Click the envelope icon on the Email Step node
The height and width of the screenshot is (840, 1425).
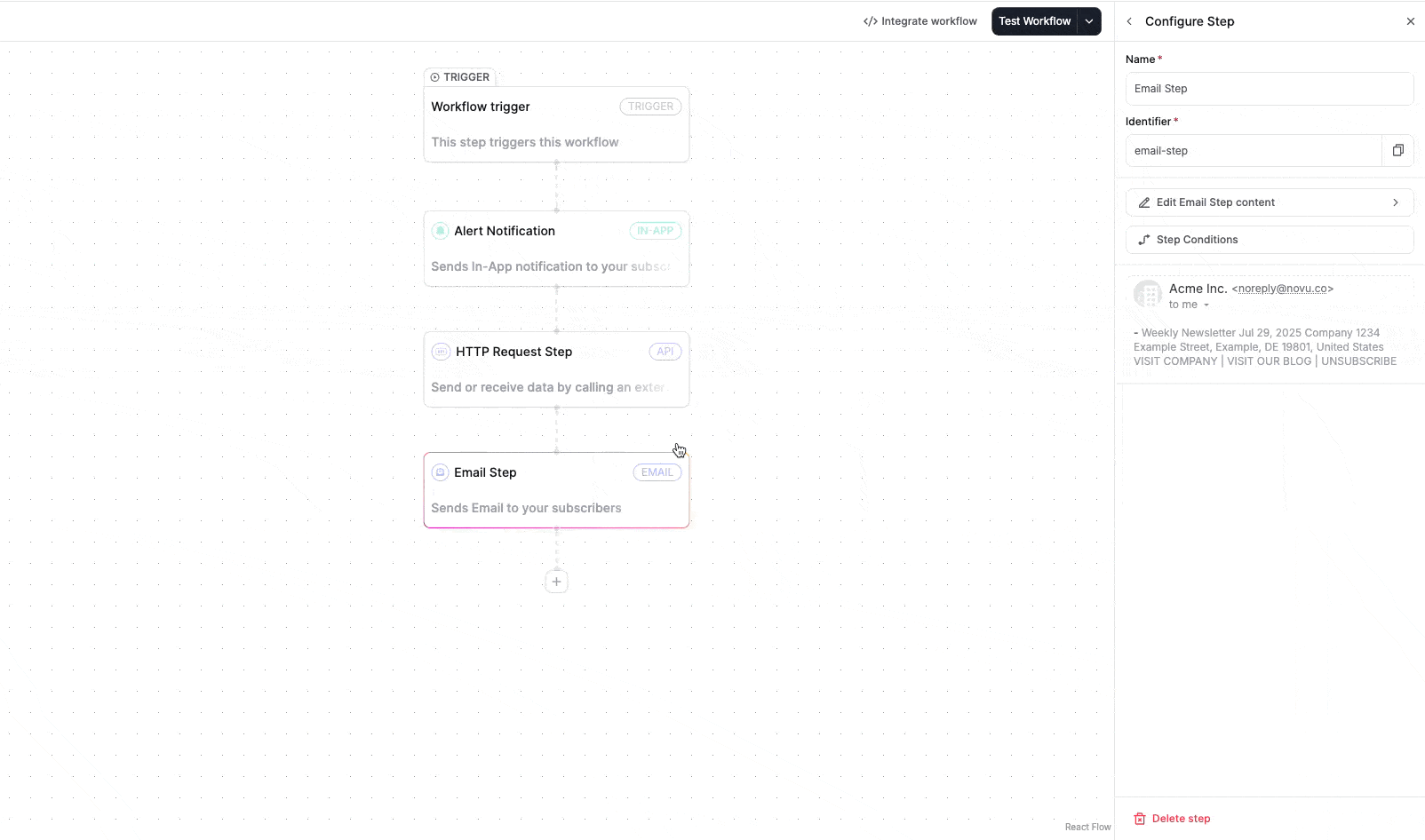[440, 472]
